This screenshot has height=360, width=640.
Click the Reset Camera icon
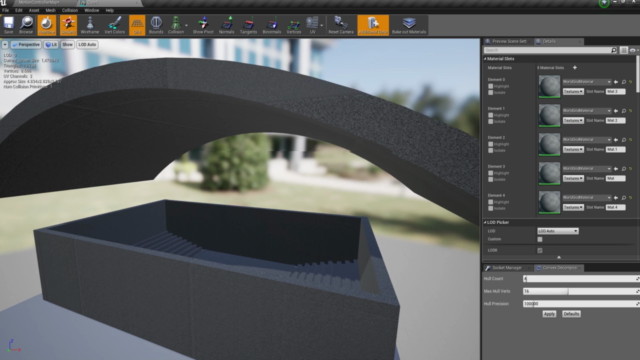341,25
